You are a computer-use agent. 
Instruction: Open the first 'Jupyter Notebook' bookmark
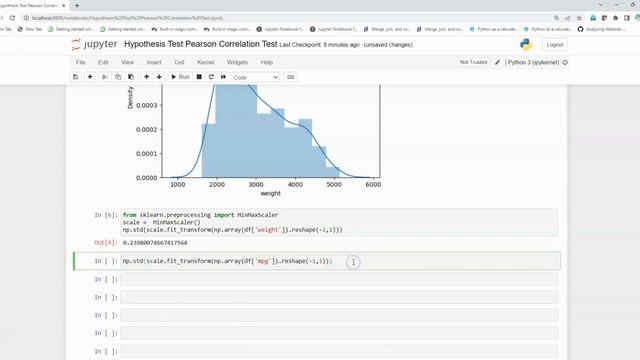pyautogui.click(x=280, y=29)
